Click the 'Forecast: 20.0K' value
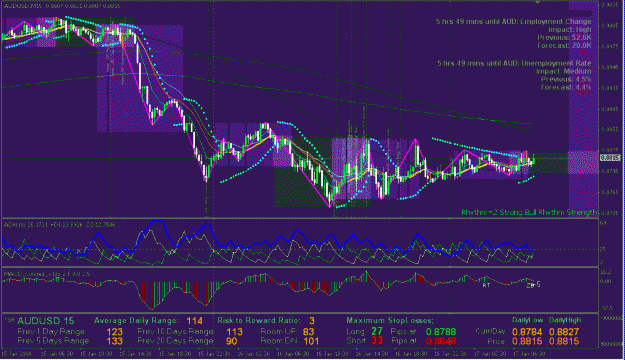The width and height of the screenshot is (625, 360). (564, 45)
